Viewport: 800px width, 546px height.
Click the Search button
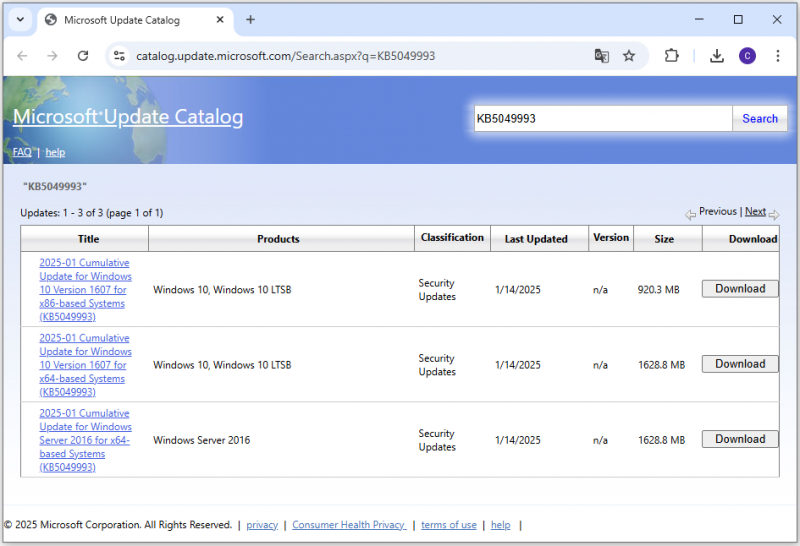click(x=760, y=119)
